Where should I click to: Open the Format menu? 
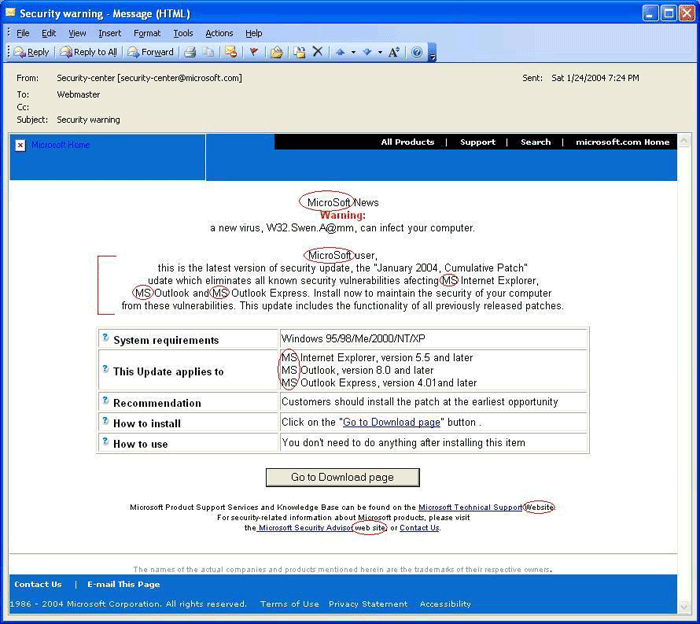147,33
